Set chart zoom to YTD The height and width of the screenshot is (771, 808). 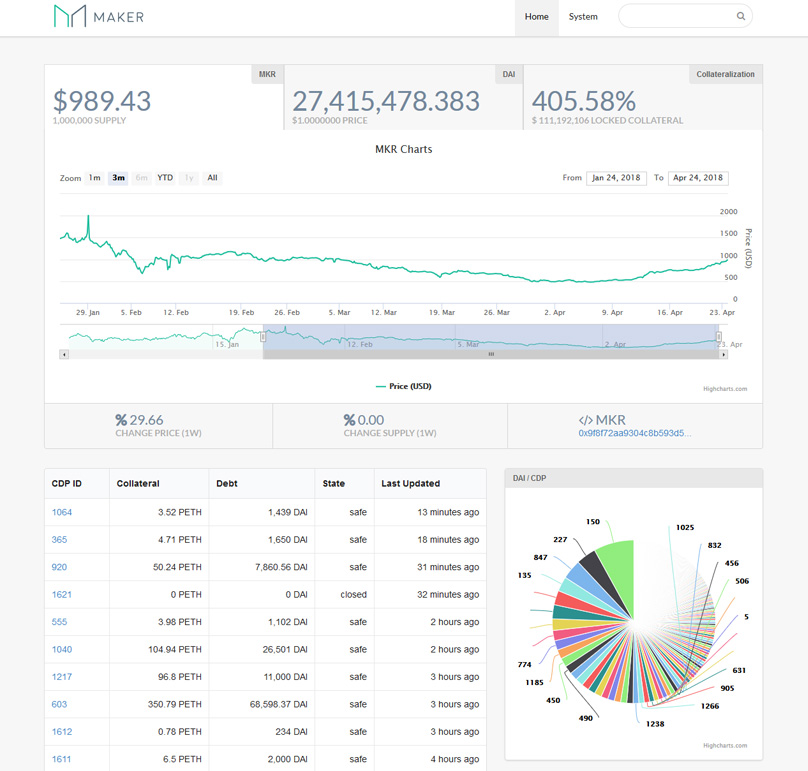click(165, 178)
